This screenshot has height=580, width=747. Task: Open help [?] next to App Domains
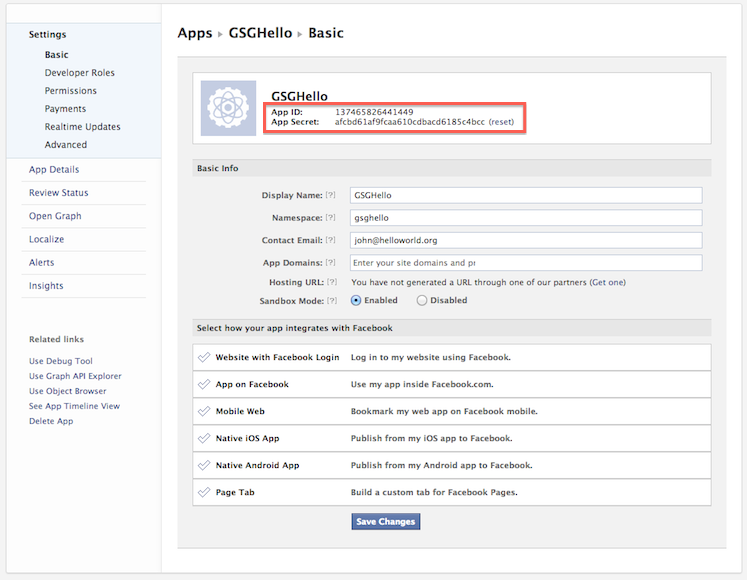[x=330, y=262]
